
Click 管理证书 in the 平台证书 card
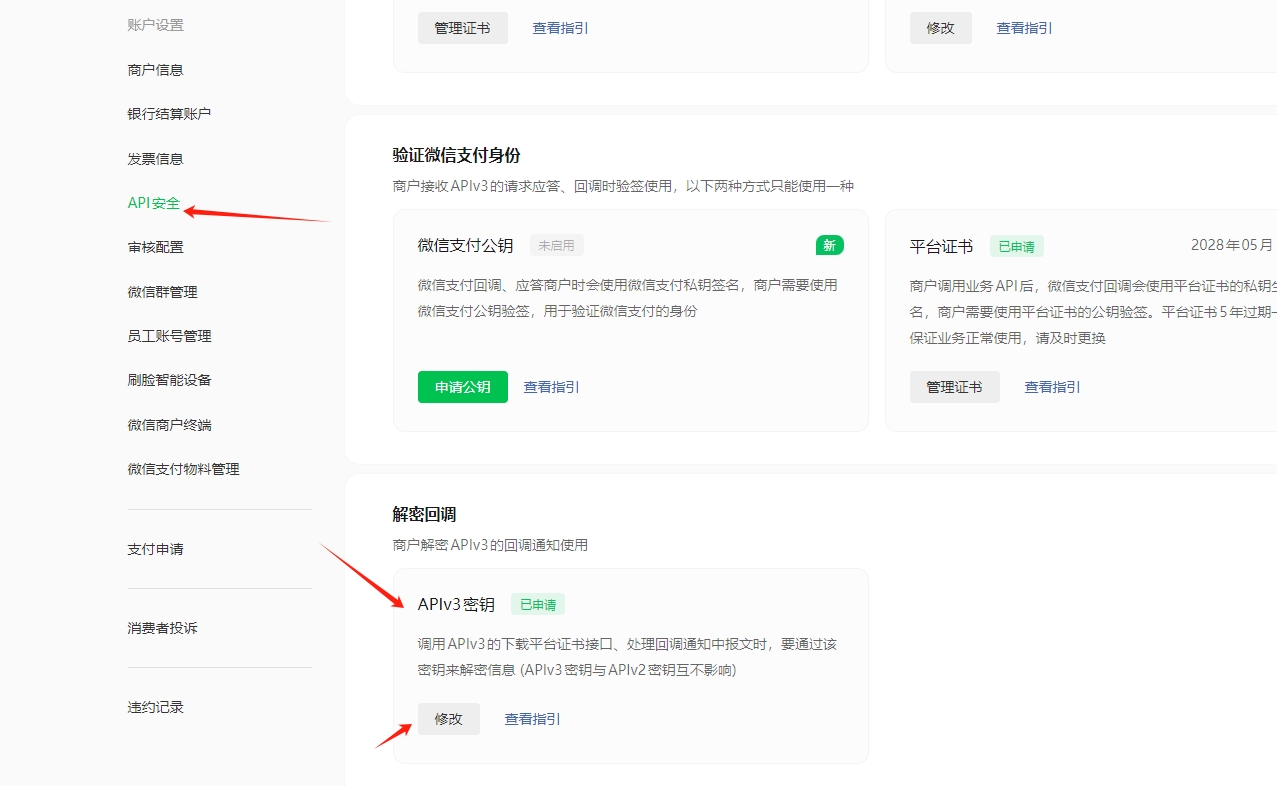coord(954,387)
